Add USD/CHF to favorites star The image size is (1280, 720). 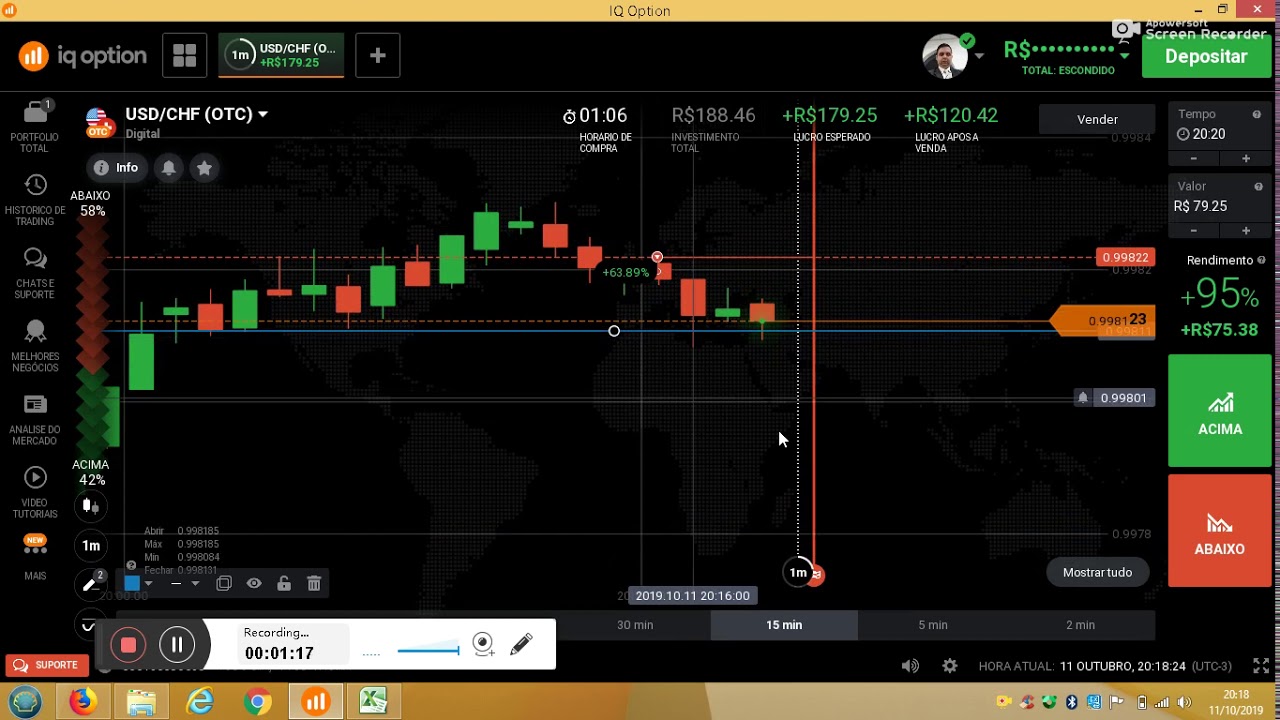pos(204,168)
